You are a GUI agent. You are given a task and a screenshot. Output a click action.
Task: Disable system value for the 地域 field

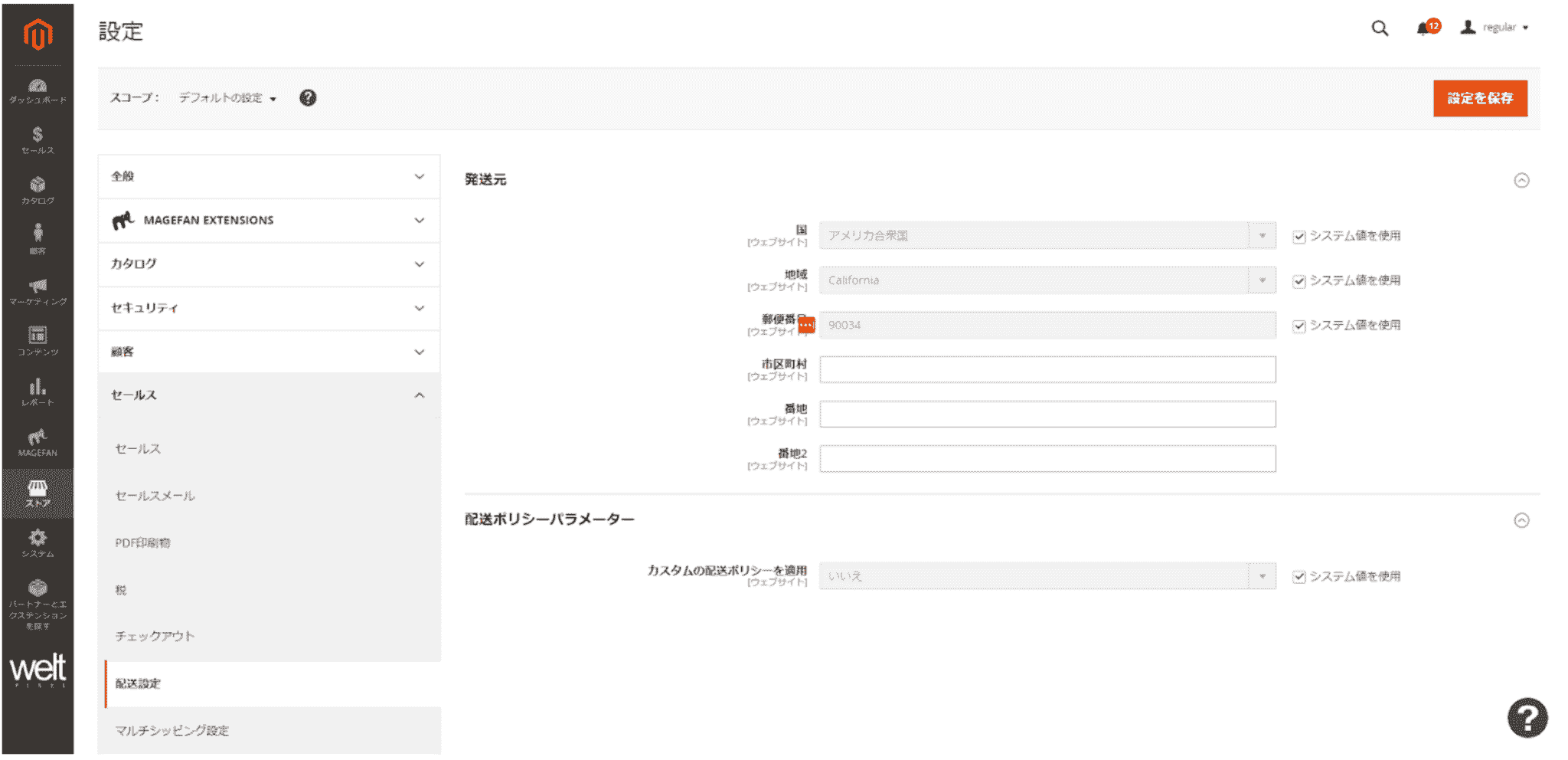[1299, 281]
